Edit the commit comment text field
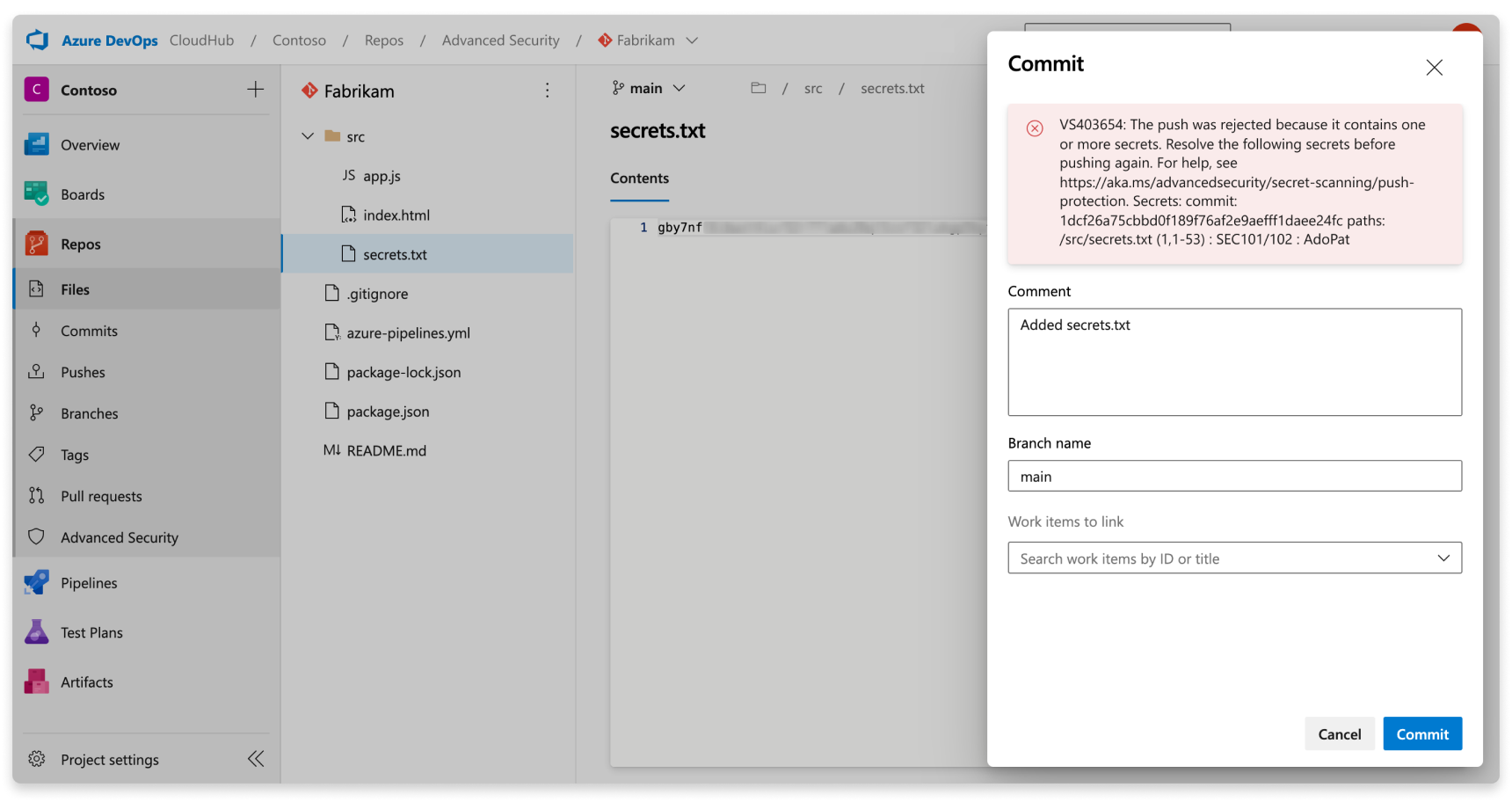Image resolution: width=1512 pixels, height=802 pixels. coord(1234,362)
